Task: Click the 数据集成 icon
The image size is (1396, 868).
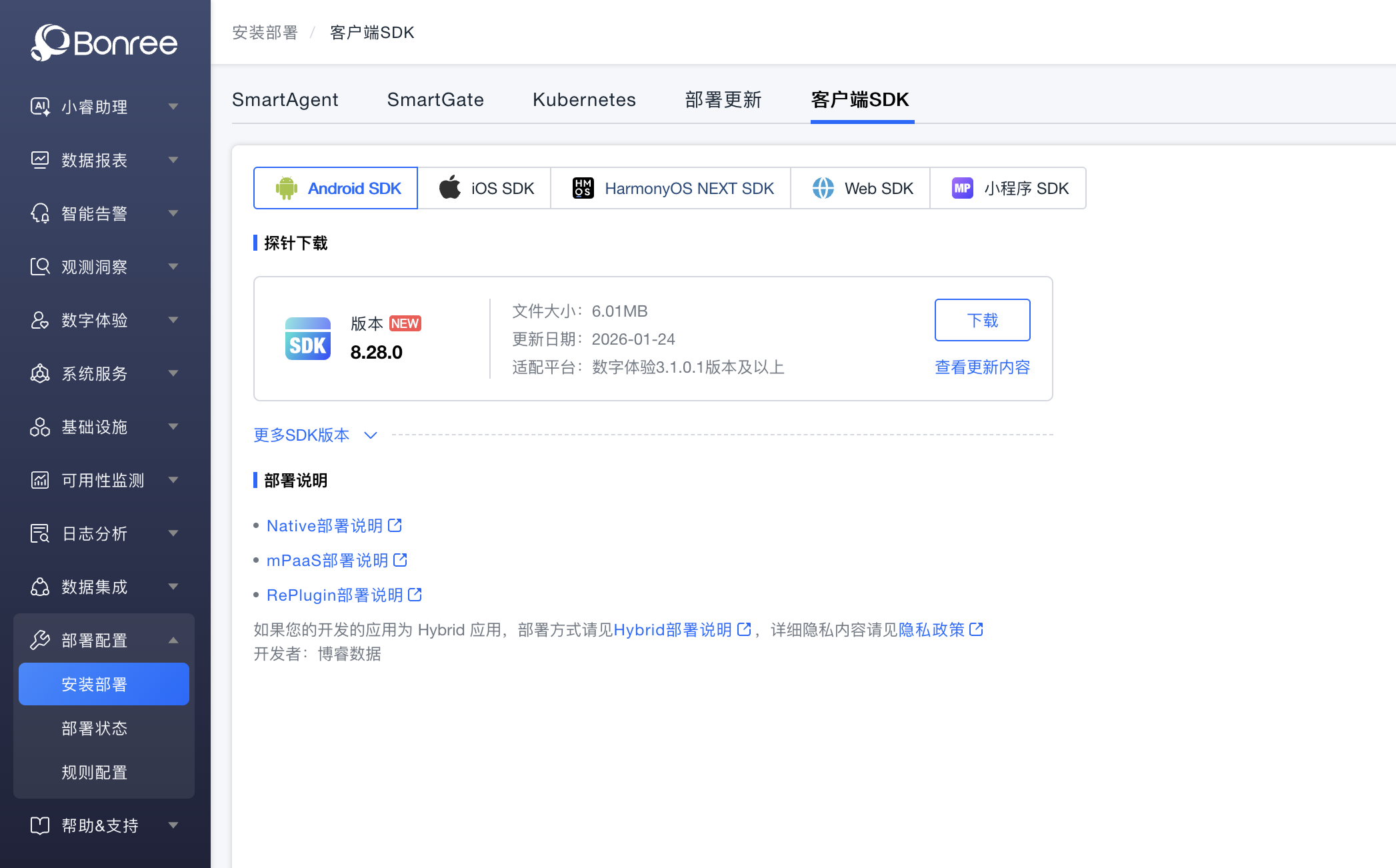Action: point(40,587)
